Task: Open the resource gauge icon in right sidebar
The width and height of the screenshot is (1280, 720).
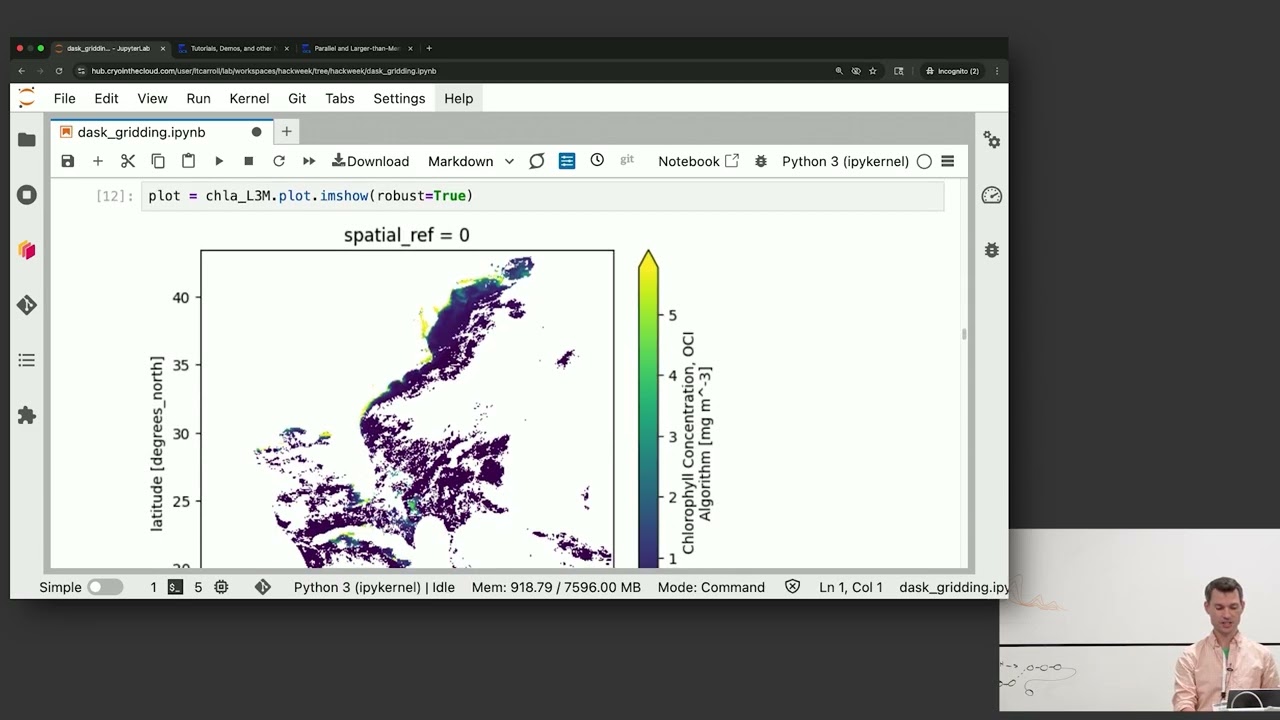Action: (992, 195)
